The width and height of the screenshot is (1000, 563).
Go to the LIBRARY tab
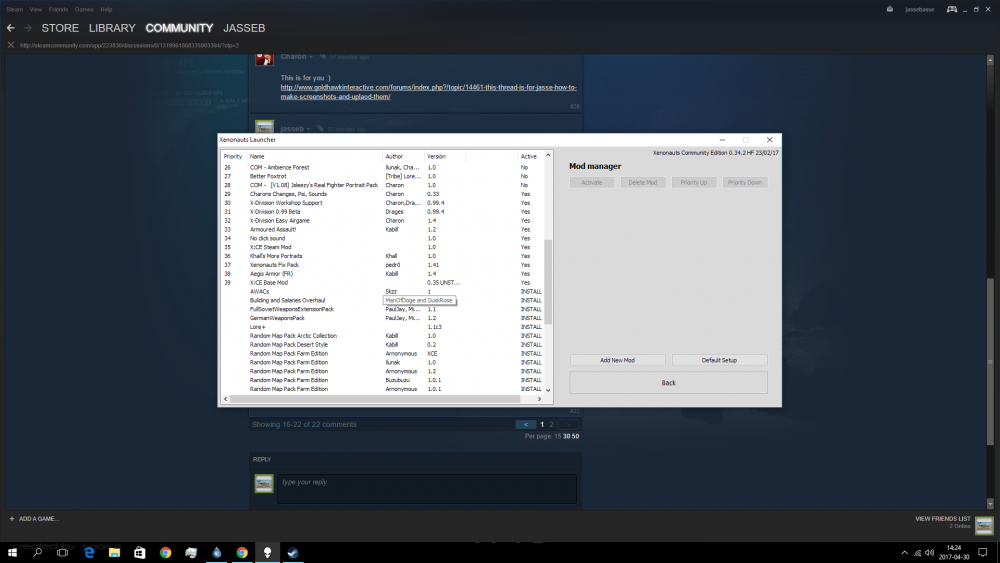[112, 28]
